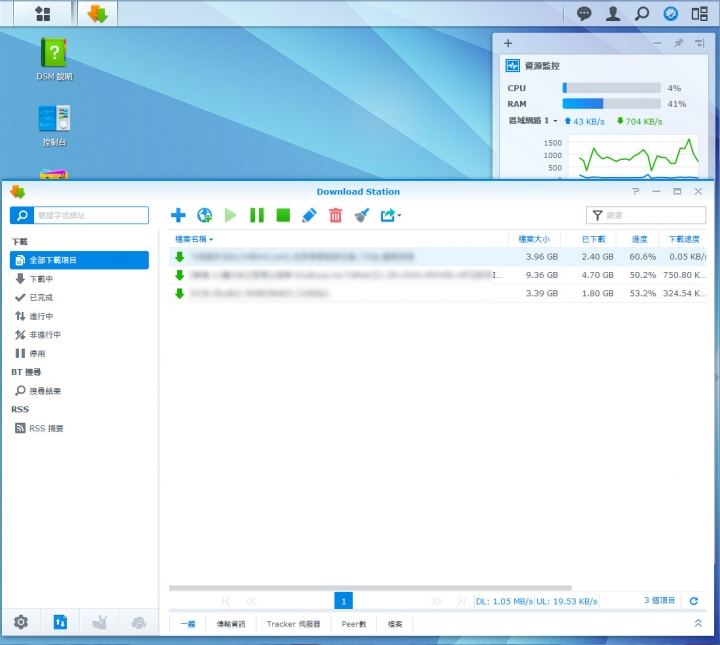Sort by the 下載速度 column header
720x645 pixels.
click(x=683, y=239)
